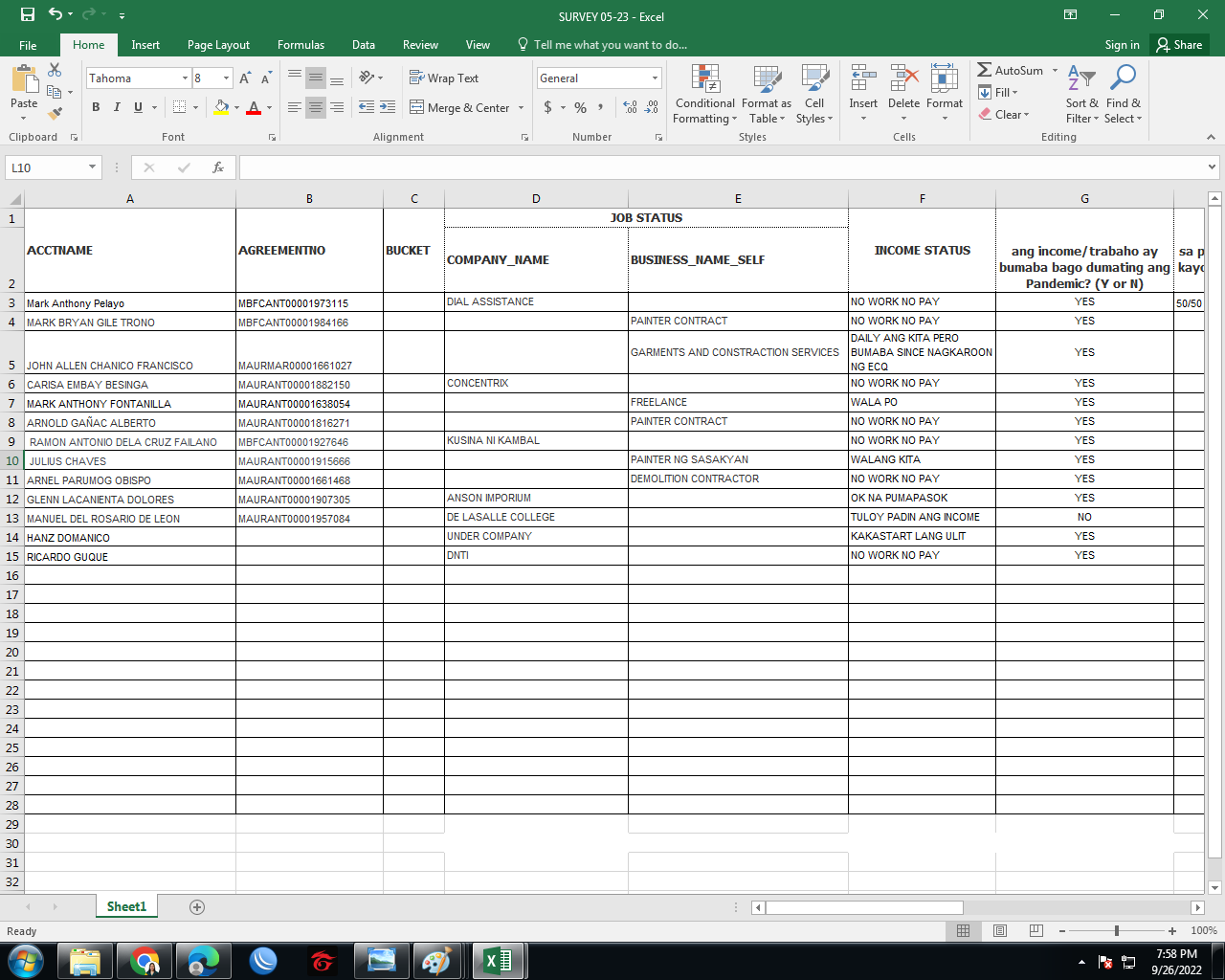Click the Merge & Center button

[460, 108]
